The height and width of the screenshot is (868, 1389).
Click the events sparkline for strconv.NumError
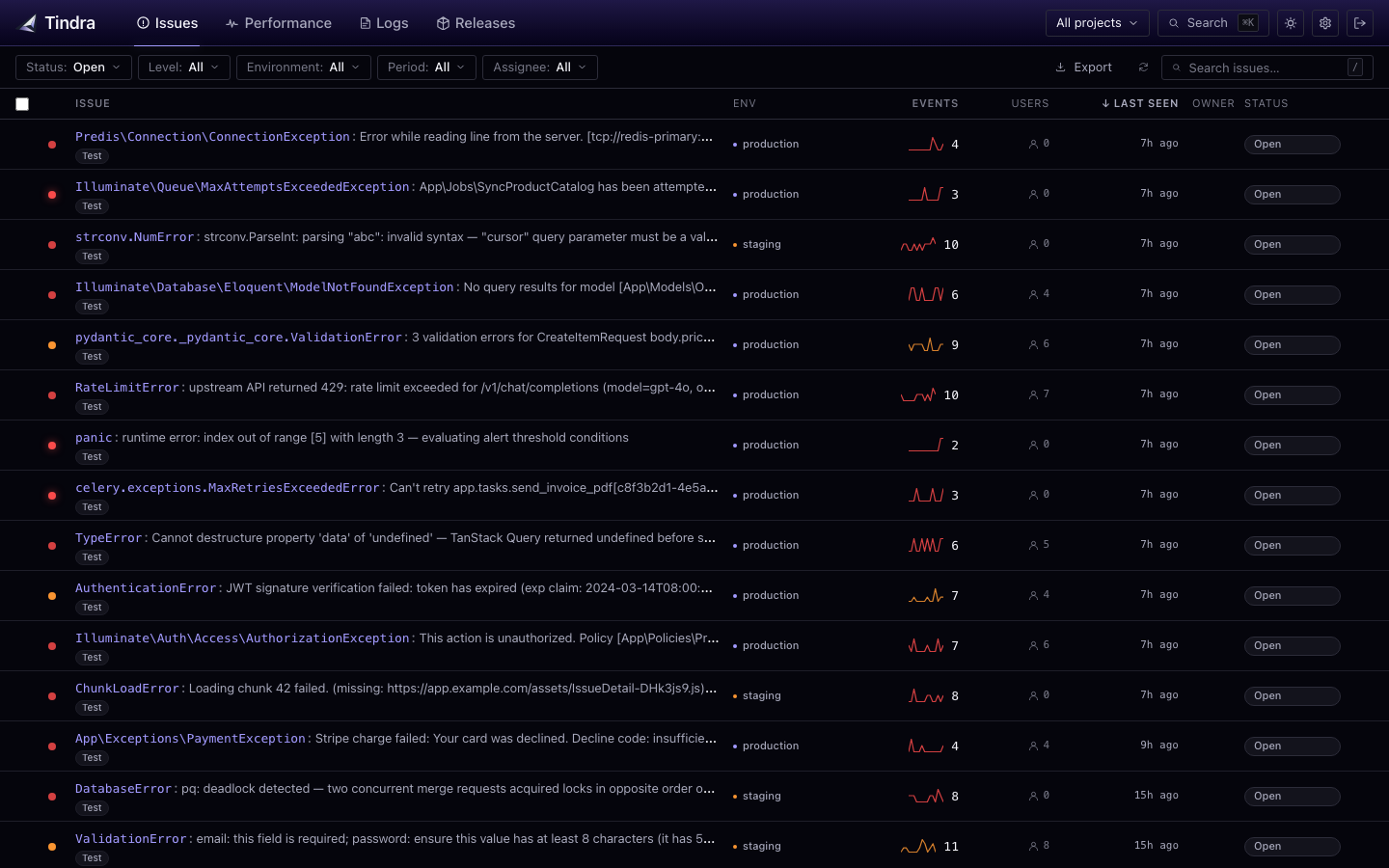pos(918,245)
